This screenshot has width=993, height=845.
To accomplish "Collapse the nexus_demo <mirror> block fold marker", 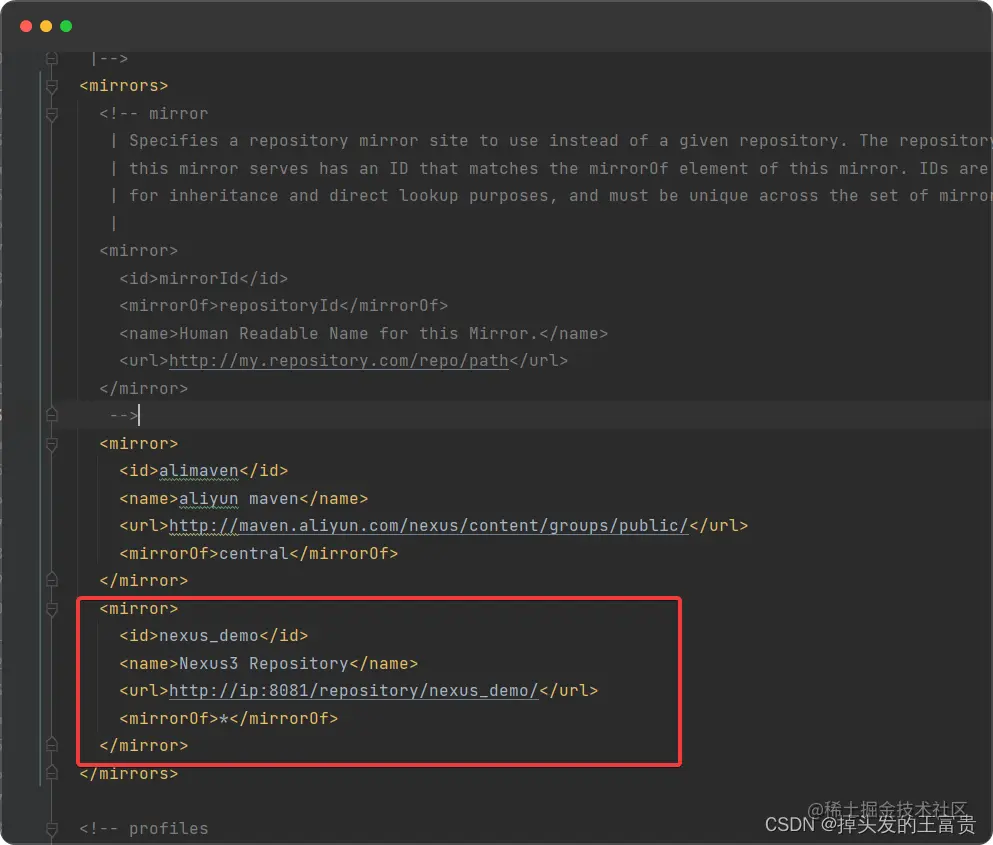I will click(x=52, y=609).
